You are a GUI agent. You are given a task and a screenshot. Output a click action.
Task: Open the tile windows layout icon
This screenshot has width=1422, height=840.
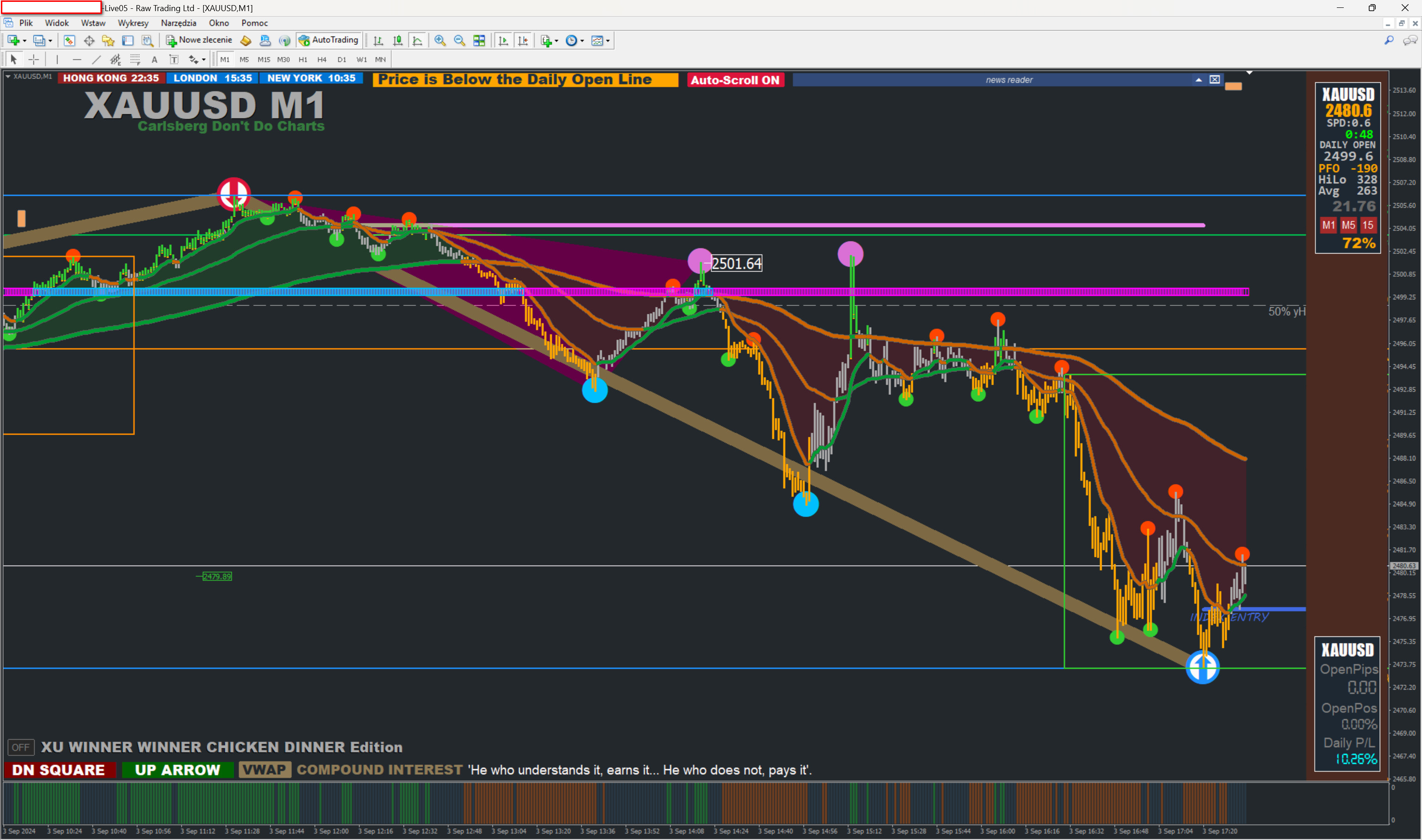[479, 40]
